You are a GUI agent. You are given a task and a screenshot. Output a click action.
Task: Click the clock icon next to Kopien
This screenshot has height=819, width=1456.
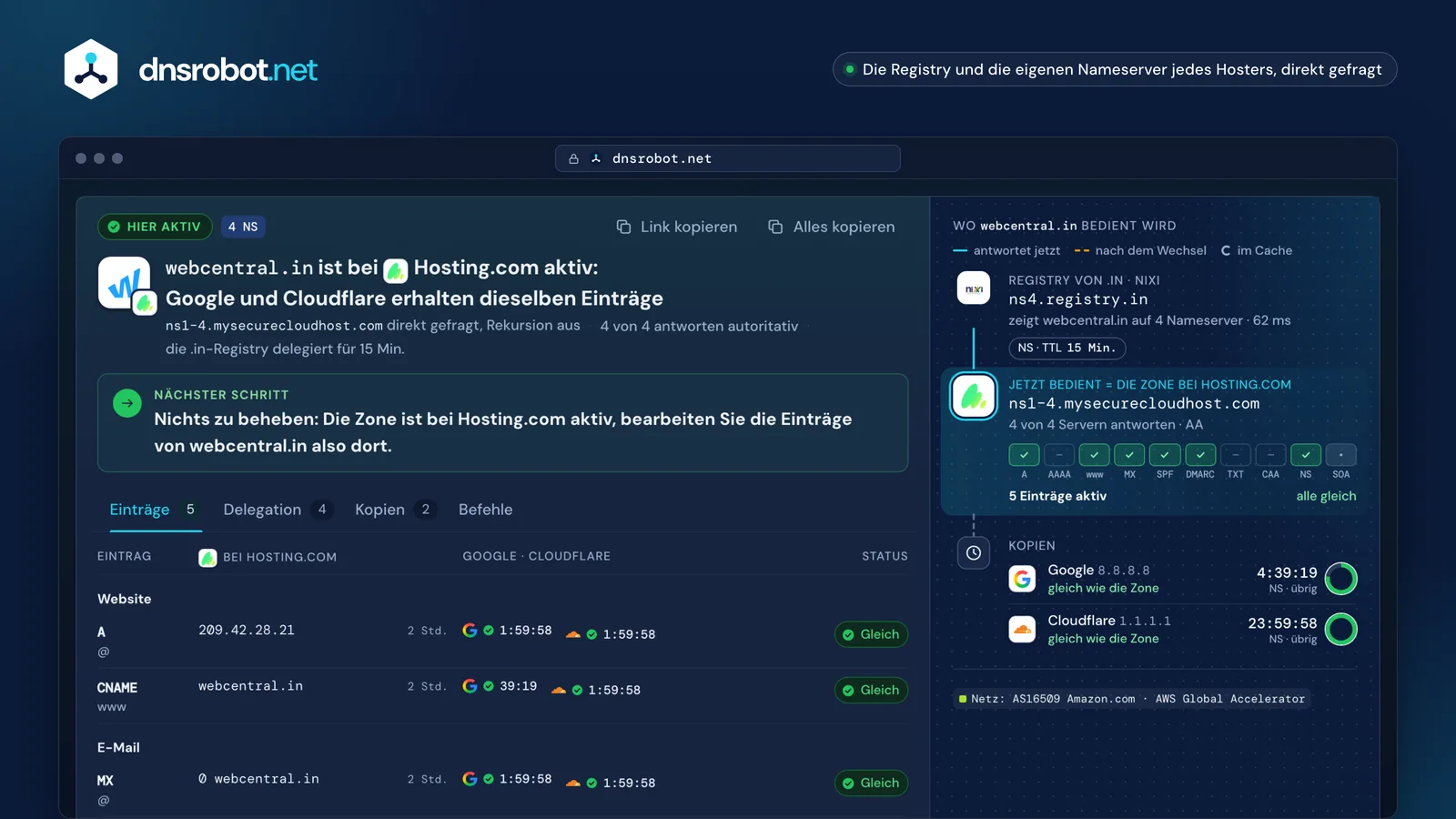[974, 552]
